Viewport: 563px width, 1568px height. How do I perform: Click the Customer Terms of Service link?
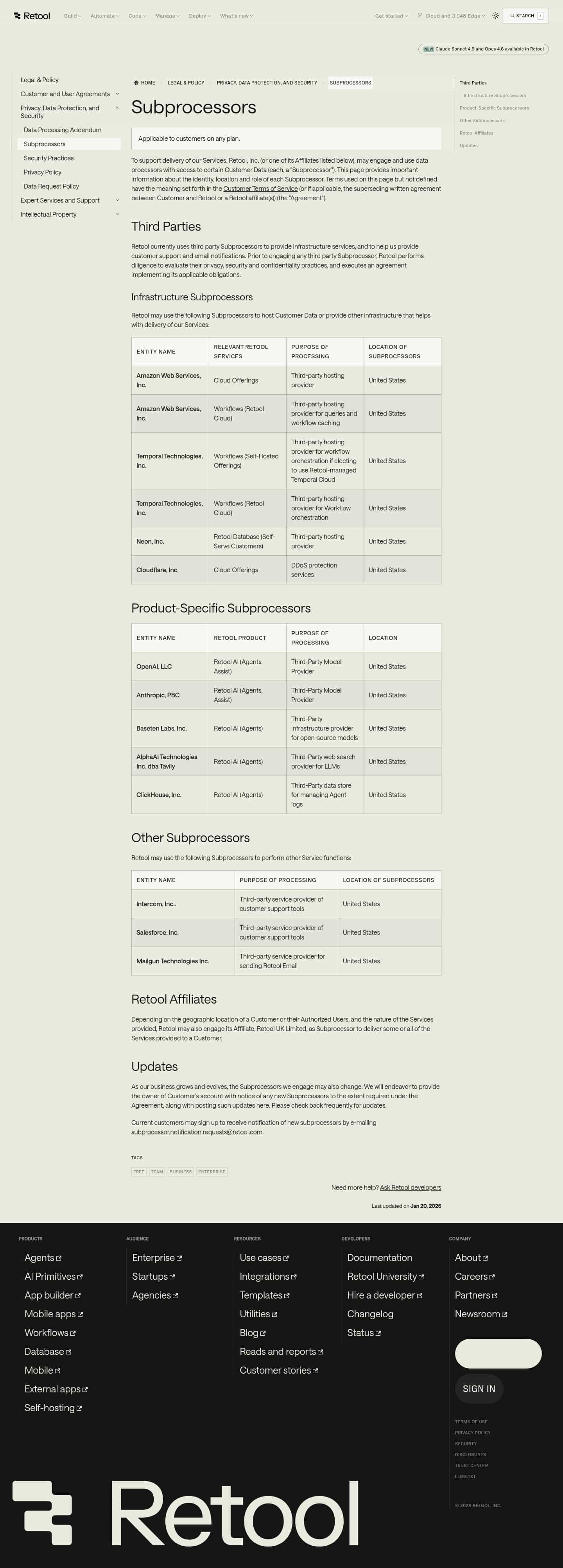pos(260,189)
